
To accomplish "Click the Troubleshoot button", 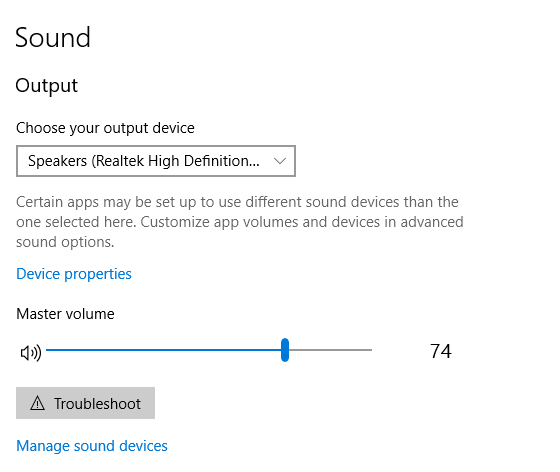I will 85,403.
